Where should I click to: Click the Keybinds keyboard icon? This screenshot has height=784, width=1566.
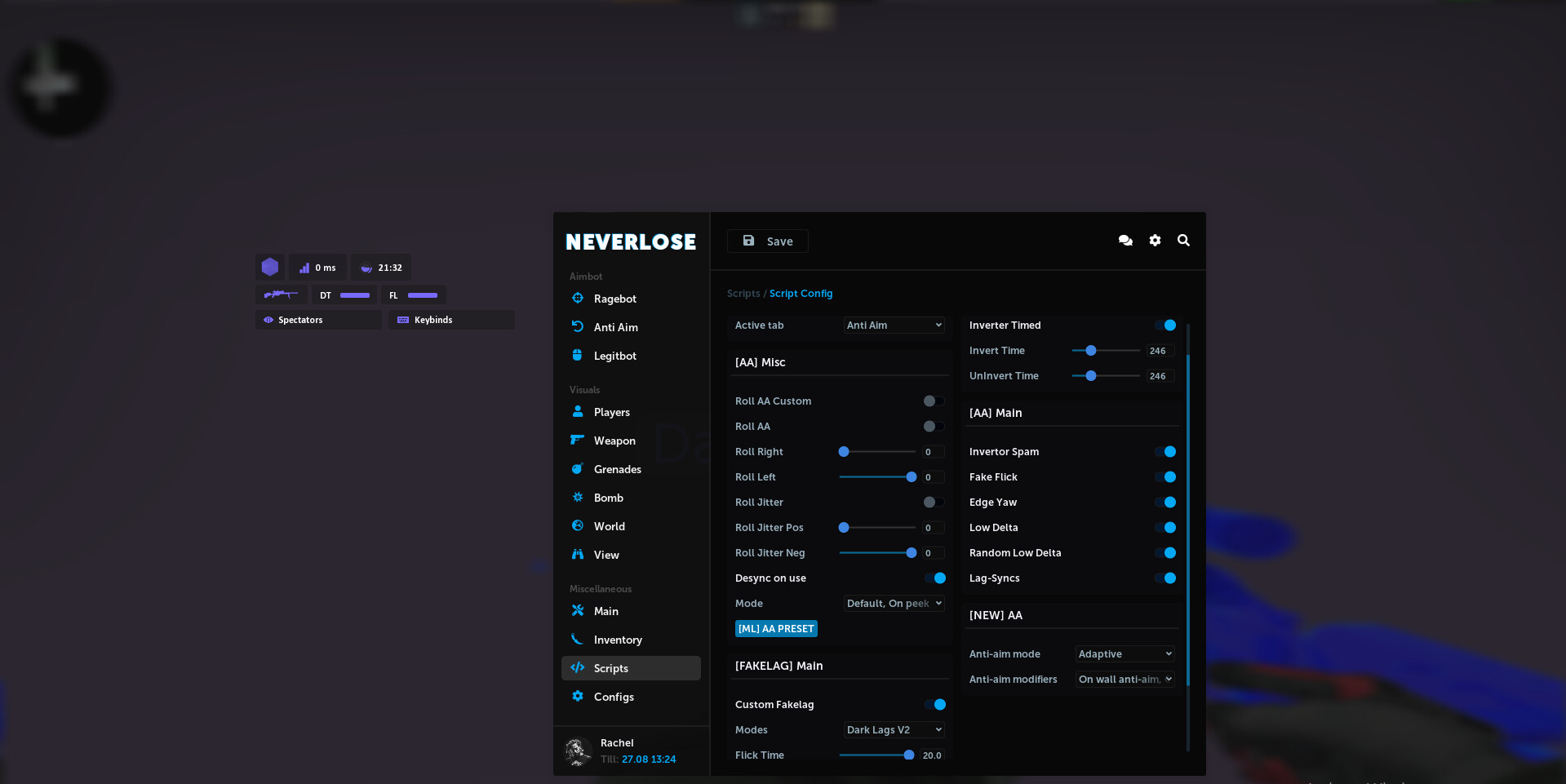coord(403,320)
